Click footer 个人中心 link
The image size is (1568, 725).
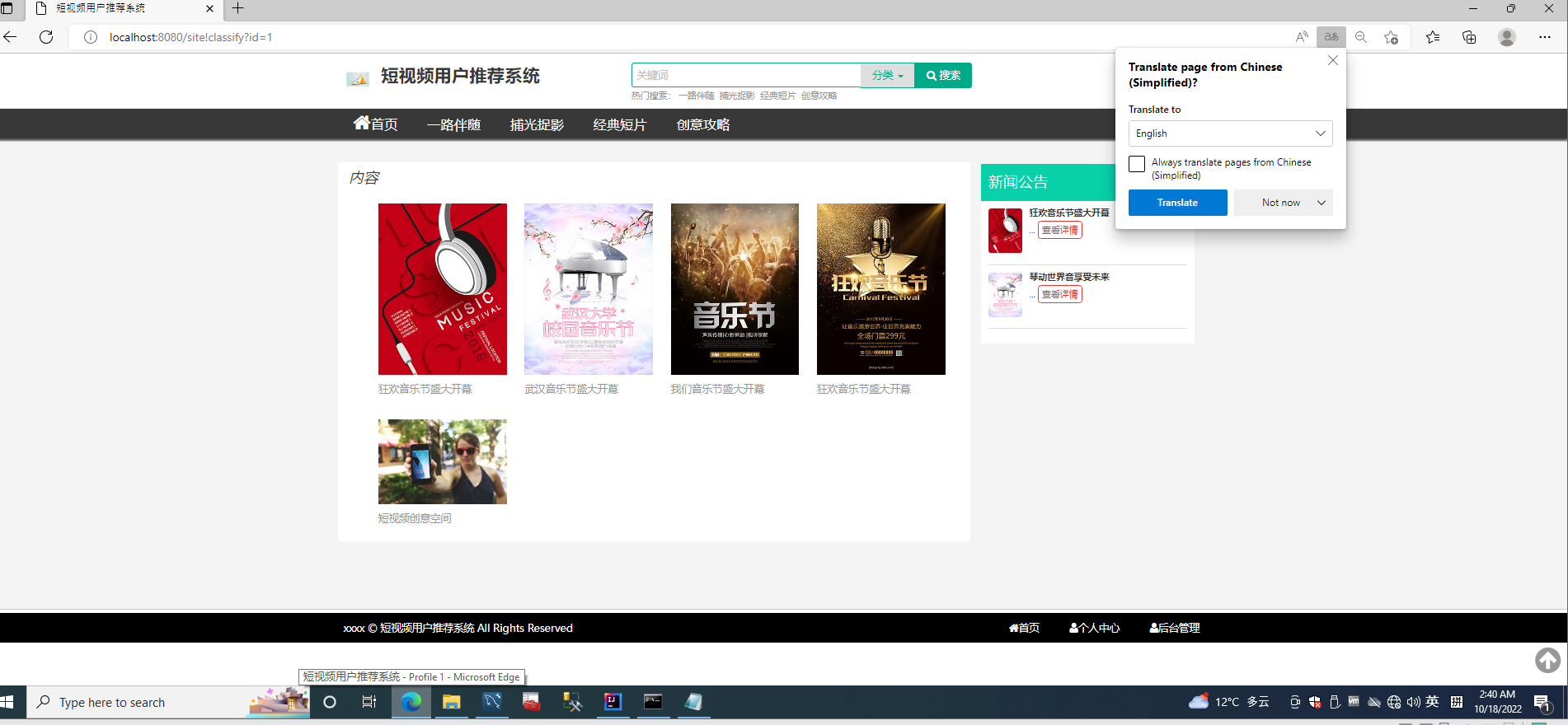click(x=1095, y=628)
